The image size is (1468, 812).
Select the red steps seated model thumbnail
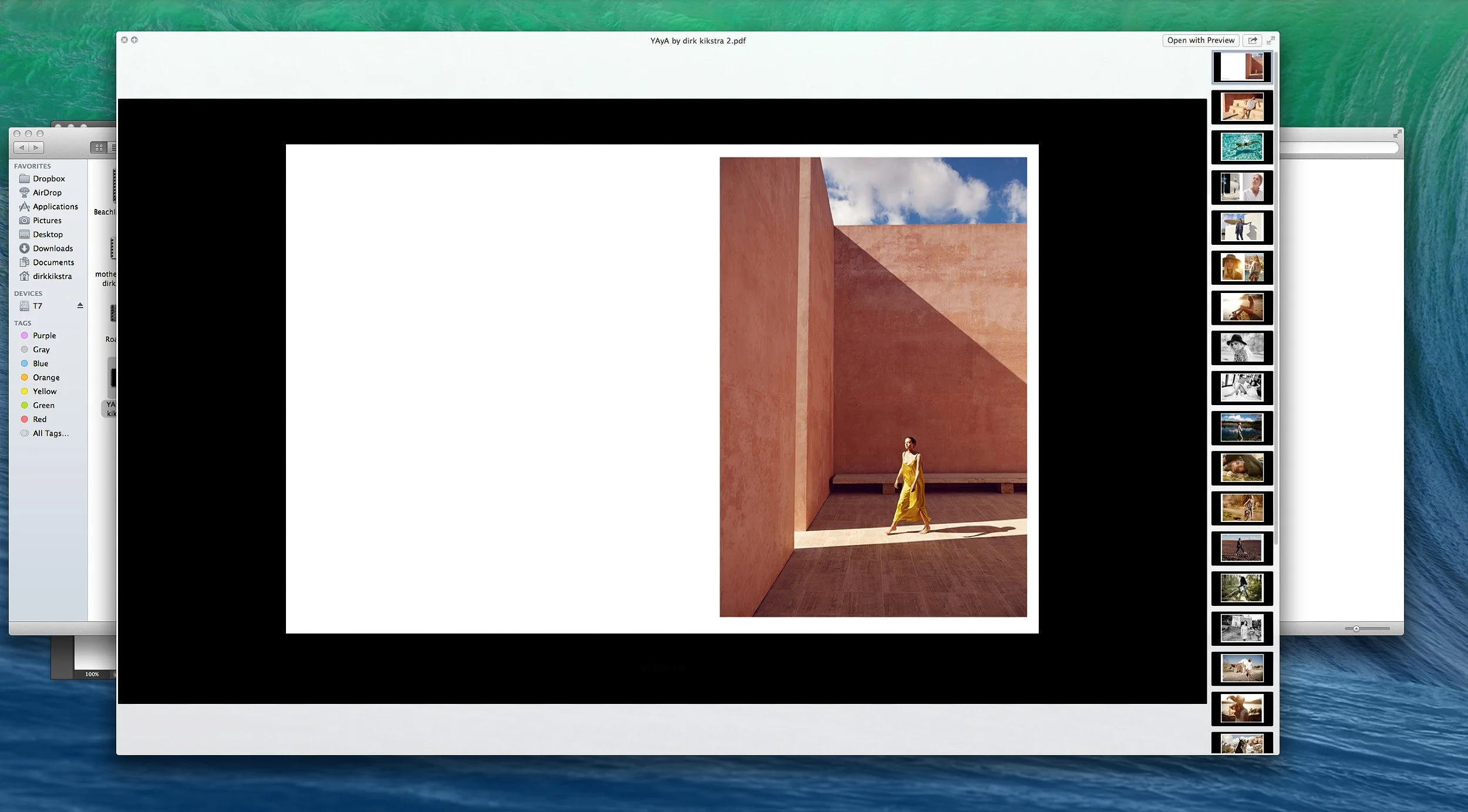click(x=1241, y=107)
